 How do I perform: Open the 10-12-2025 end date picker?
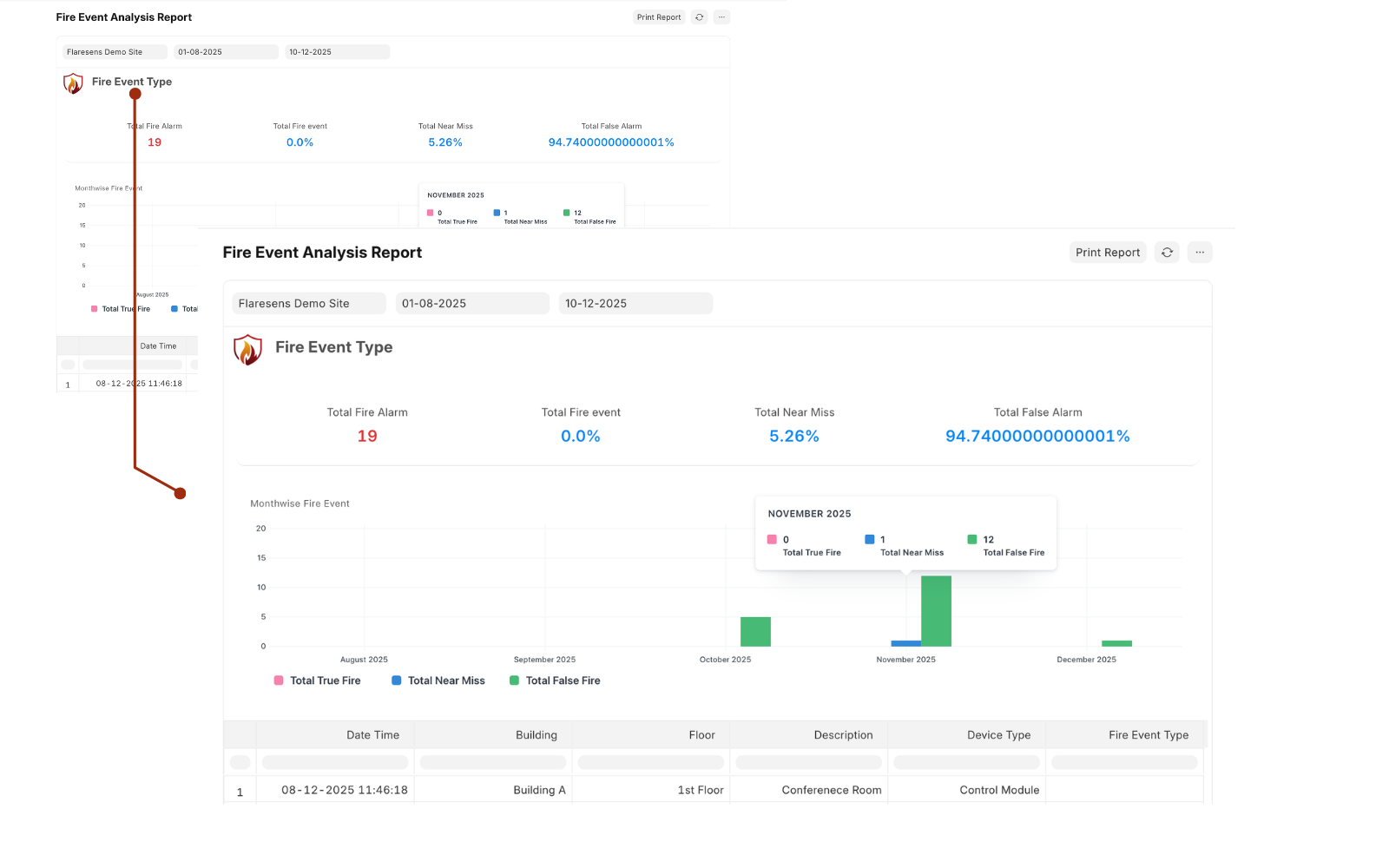click(x=635, y=303)
